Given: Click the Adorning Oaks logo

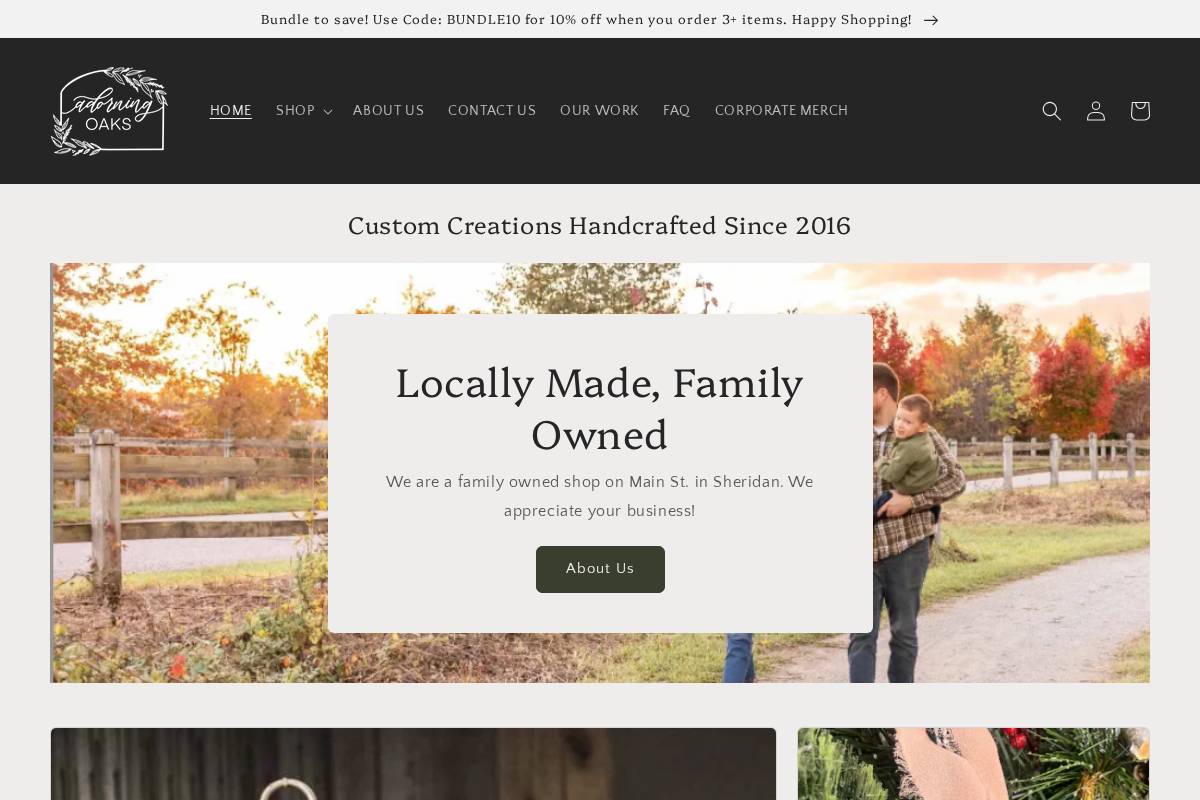Looking at the screenshot, I should click(109, 111).
